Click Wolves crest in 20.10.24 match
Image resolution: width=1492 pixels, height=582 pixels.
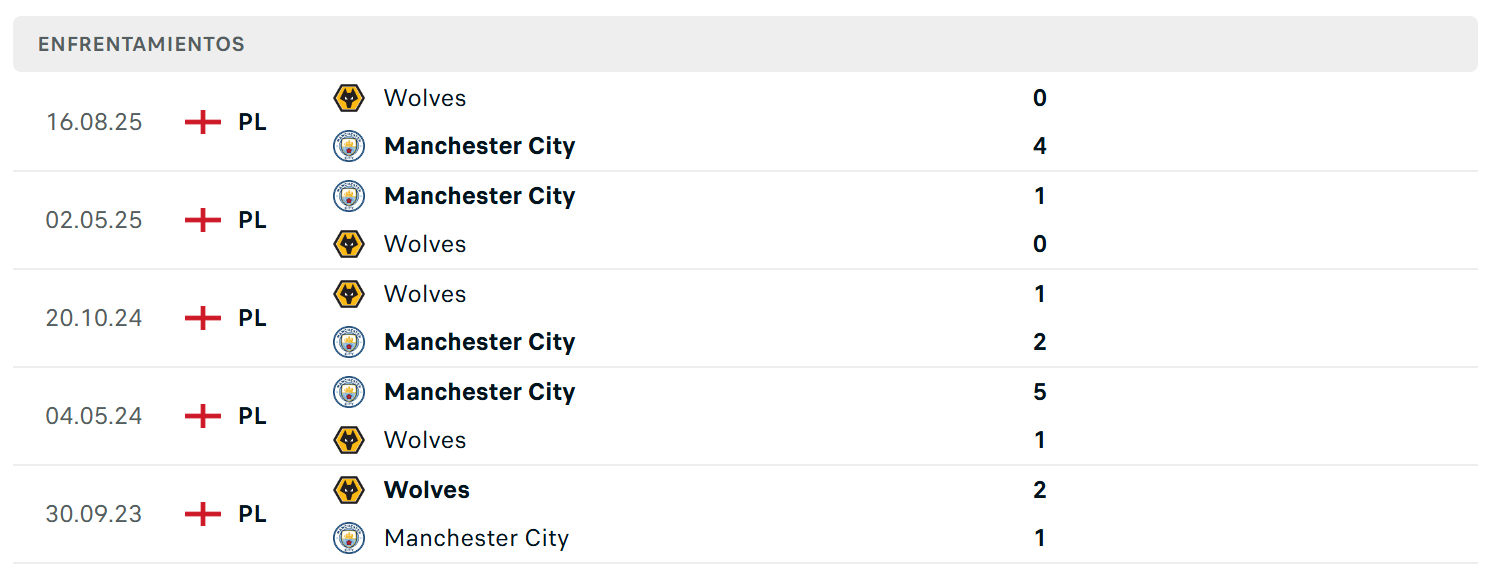tap(348, 294)
